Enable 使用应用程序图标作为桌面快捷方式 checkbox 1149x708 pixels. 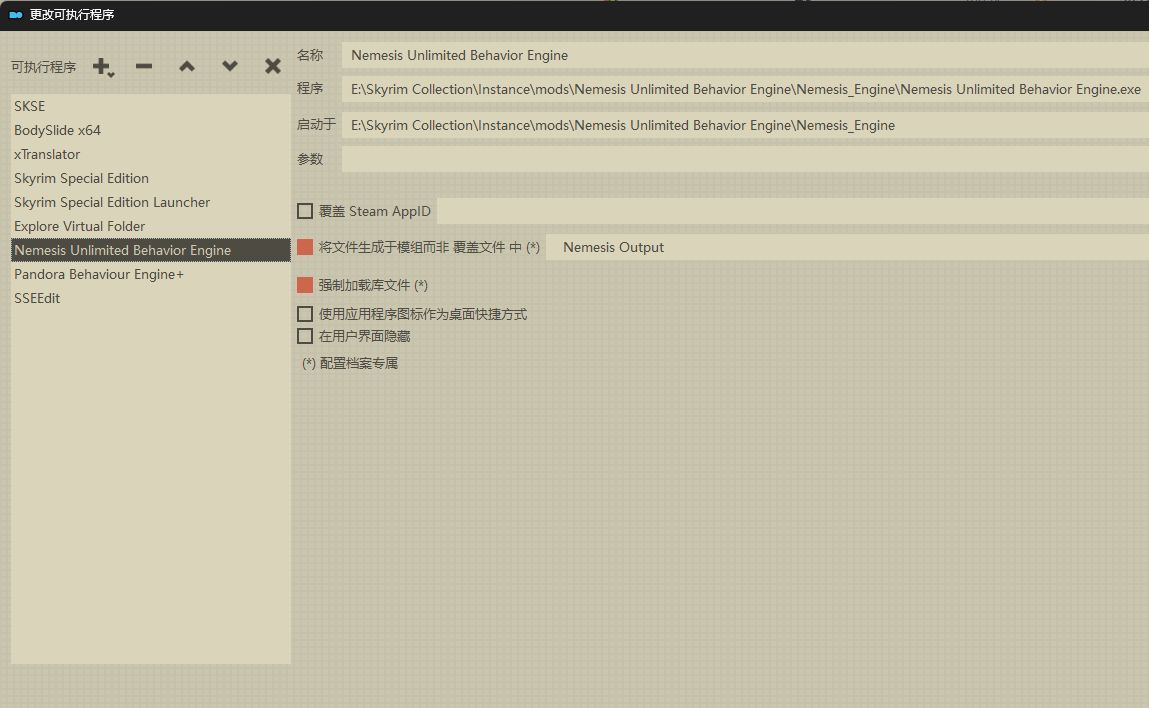coord(305,314)
